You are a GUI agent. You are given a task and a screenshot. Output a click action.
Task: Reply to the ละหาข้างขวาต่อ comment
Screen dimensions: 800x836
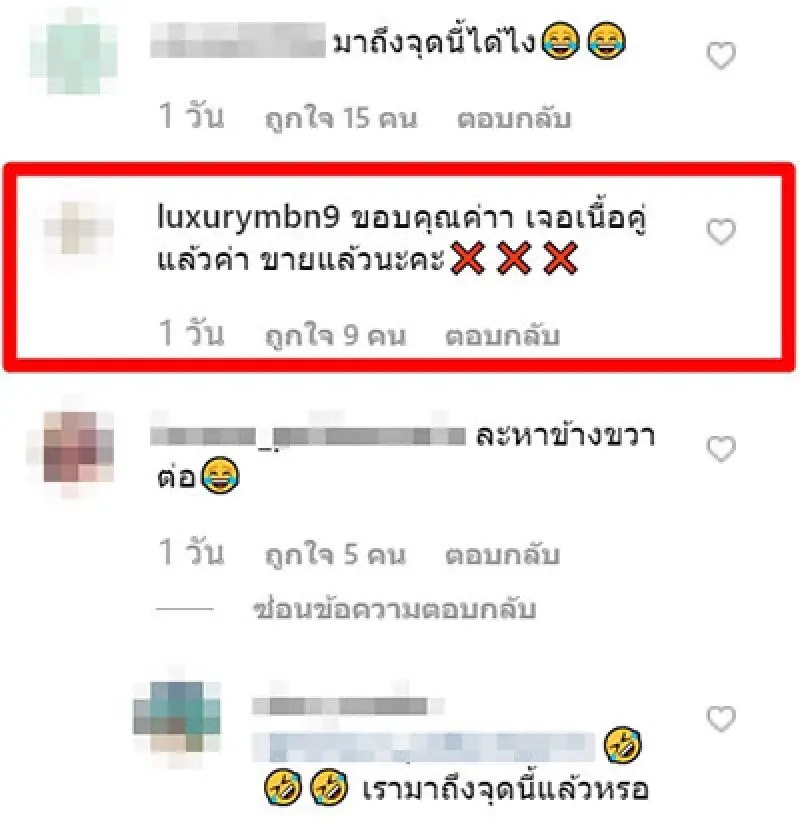coord(502,554)
